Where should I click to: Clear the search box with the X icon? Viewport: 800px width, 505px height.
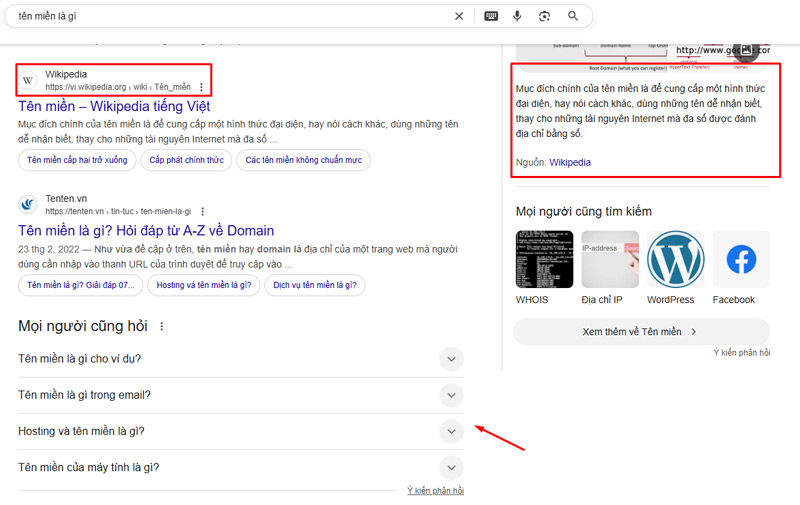pyautogui.click(x=459, y=16)
